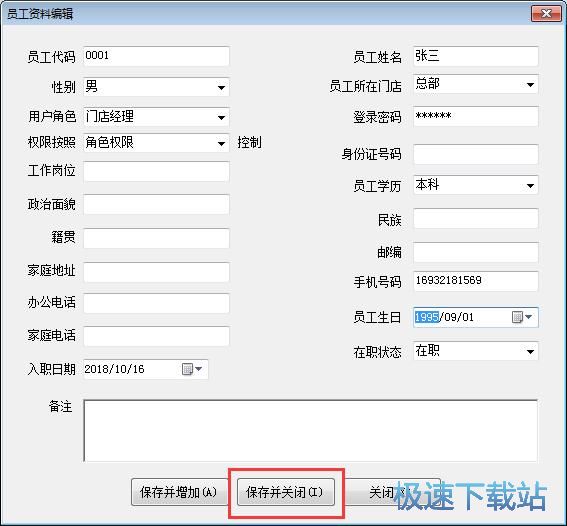Click the 家庭地址 input field
This screenshot has width=567, height=526.
pyautogui.click(x=156, y=272)
